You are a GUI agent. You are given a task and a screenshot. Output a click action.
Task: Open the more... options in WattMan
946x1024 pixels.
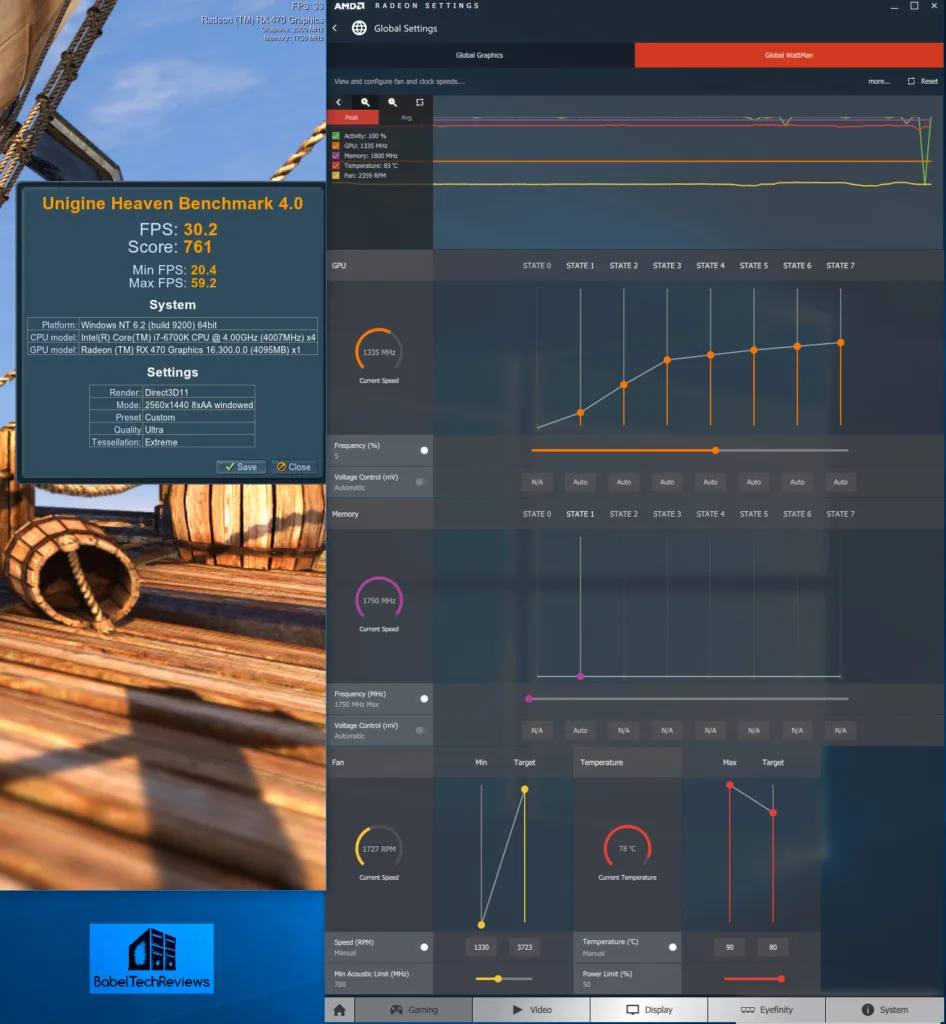878,82
